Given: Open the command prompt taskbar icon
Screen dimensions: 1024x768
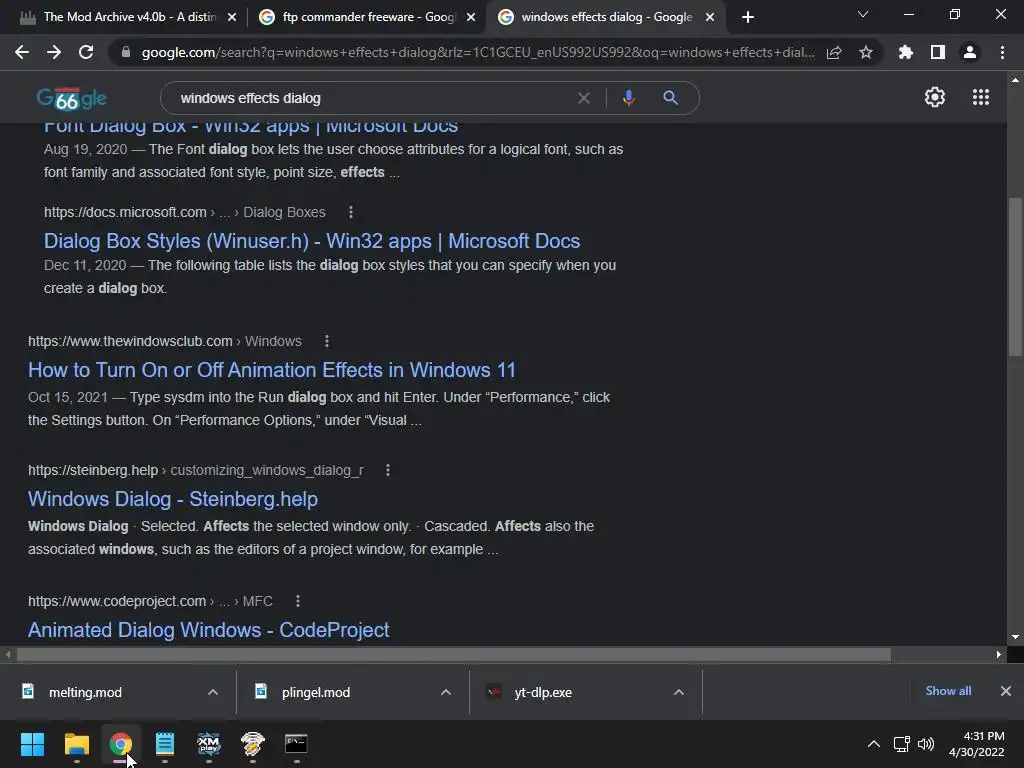Looking at the screenshot, I should point(296,744).
